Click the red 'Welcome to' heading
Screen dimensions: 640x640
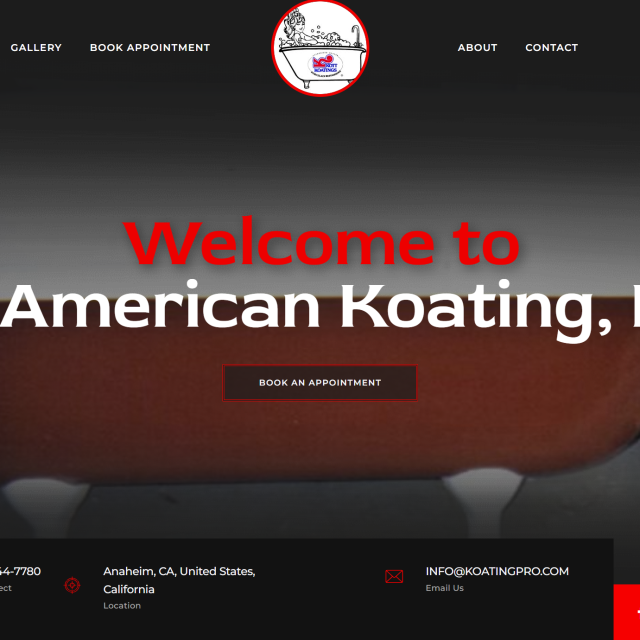pos(321,243)
